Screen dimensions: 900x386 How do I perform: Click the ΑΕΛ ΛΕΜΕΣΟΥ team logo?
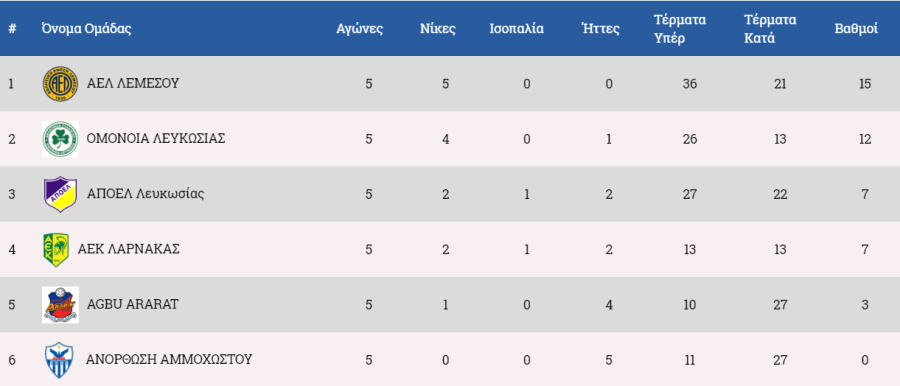click(60, 84)
